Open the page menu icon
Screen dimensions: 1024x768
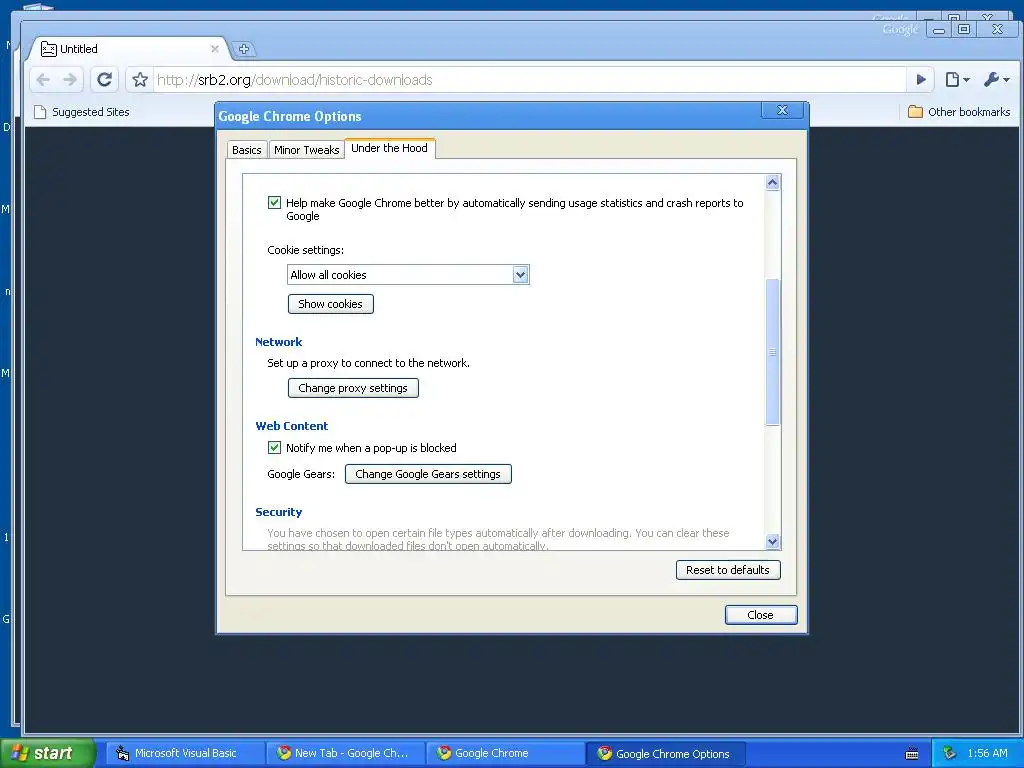tap(957, 80)
